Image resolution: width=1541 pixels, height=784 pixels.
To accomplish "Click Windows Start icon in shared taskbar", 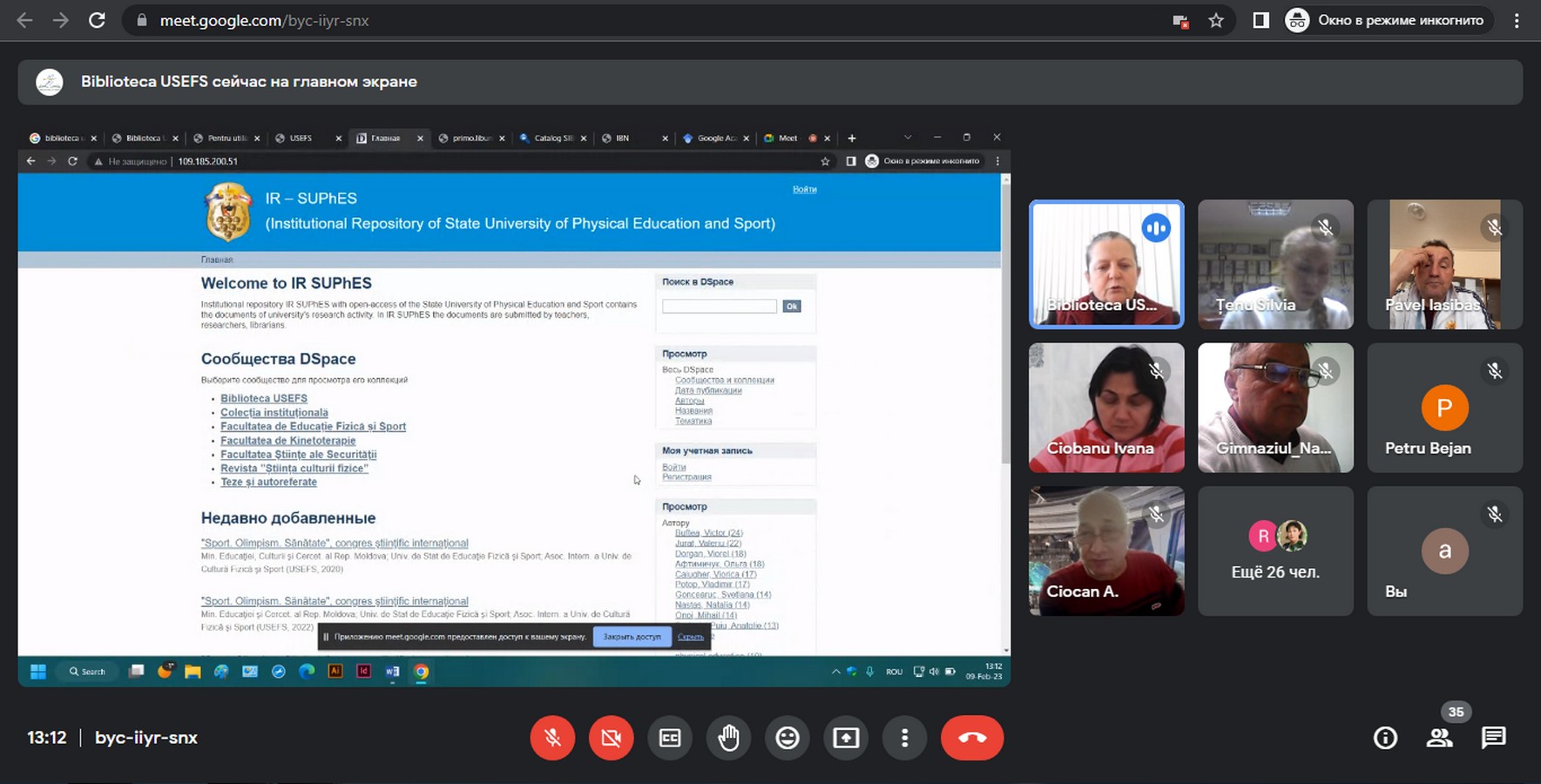I will pyautogui.click(x=37, y=671).
